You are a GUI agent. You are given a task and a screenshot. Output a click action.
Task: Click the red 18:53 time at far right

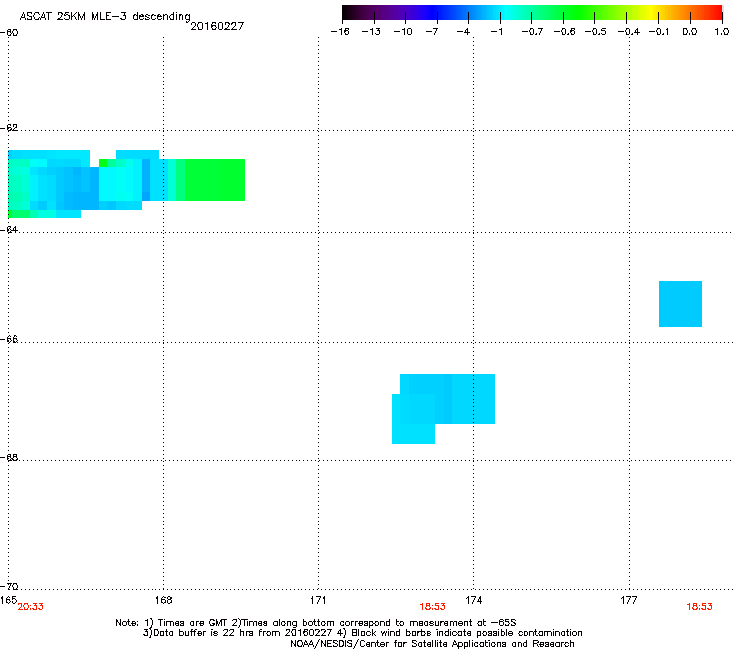(699, 607)
